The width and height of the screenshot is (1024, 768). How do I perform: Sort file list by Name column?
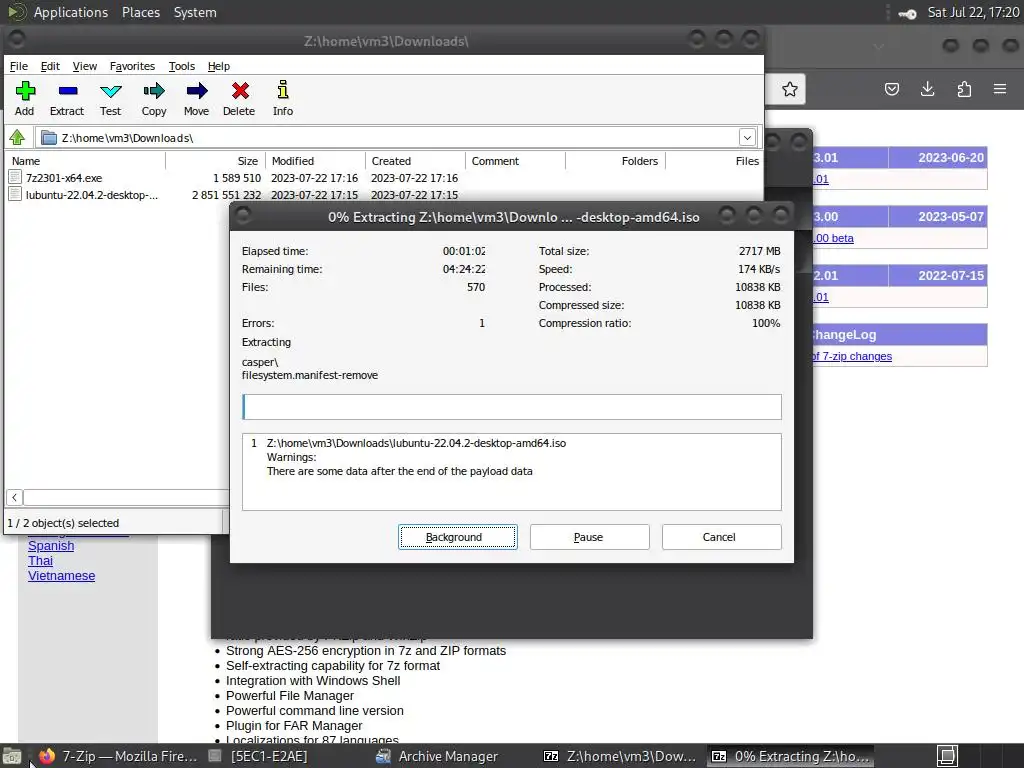coord(86,161)
